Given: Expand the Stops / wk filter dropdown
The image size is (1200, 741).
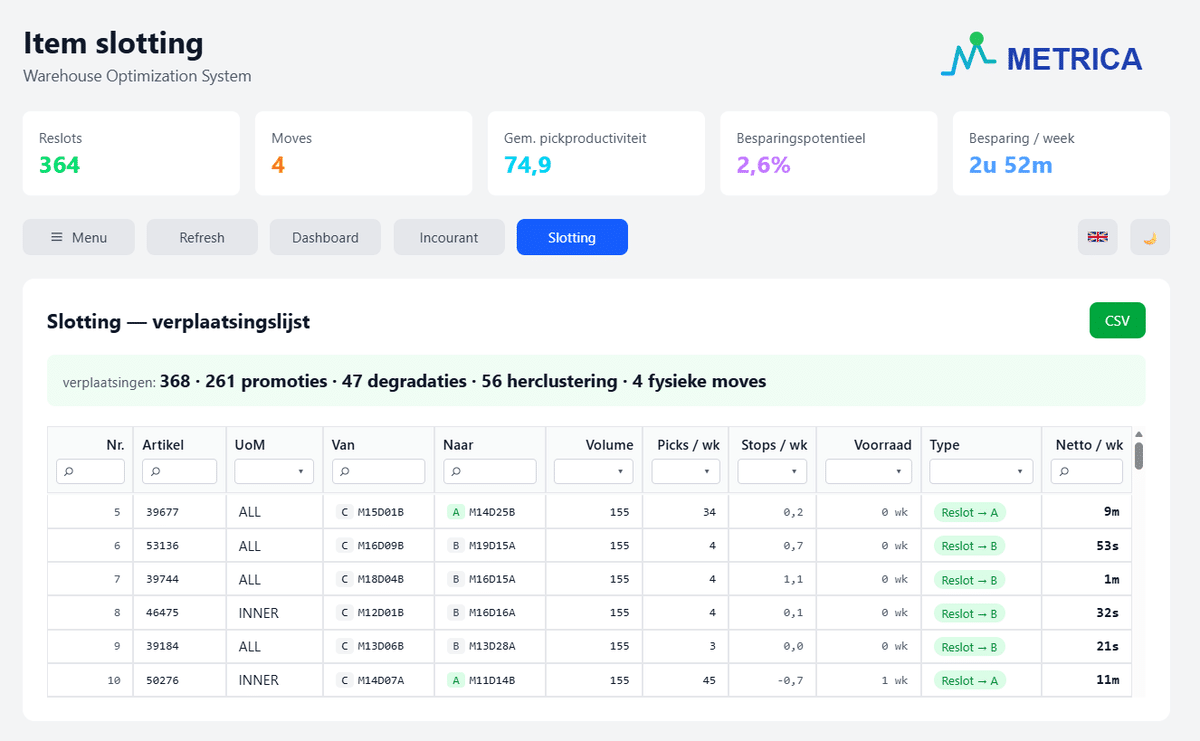Looking at the screenshot, I should [772, 471].
